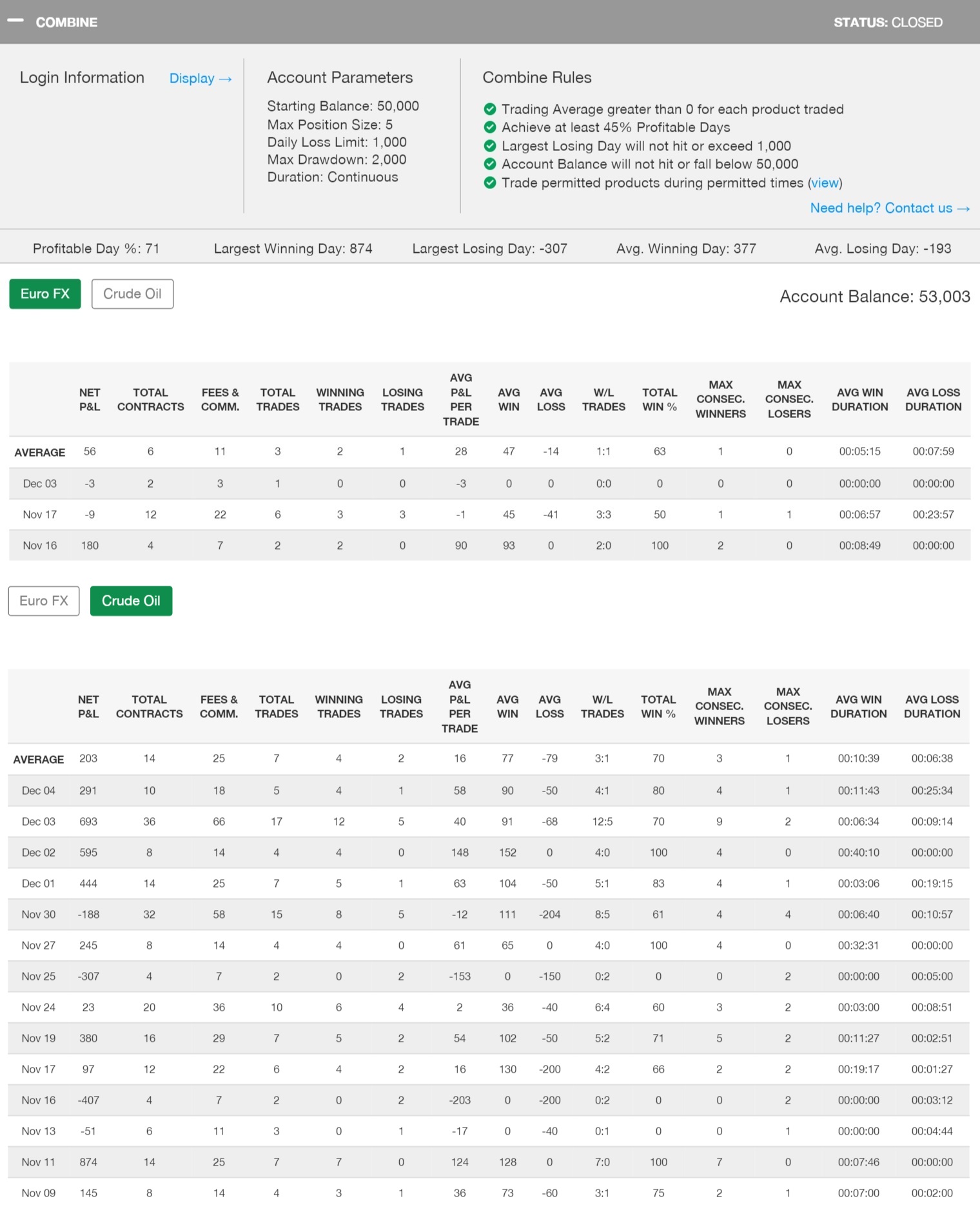Viewport: 980px width, 1212px height.
Task: Click the green Crude Oil tab
Action: (x=131, y=601)
